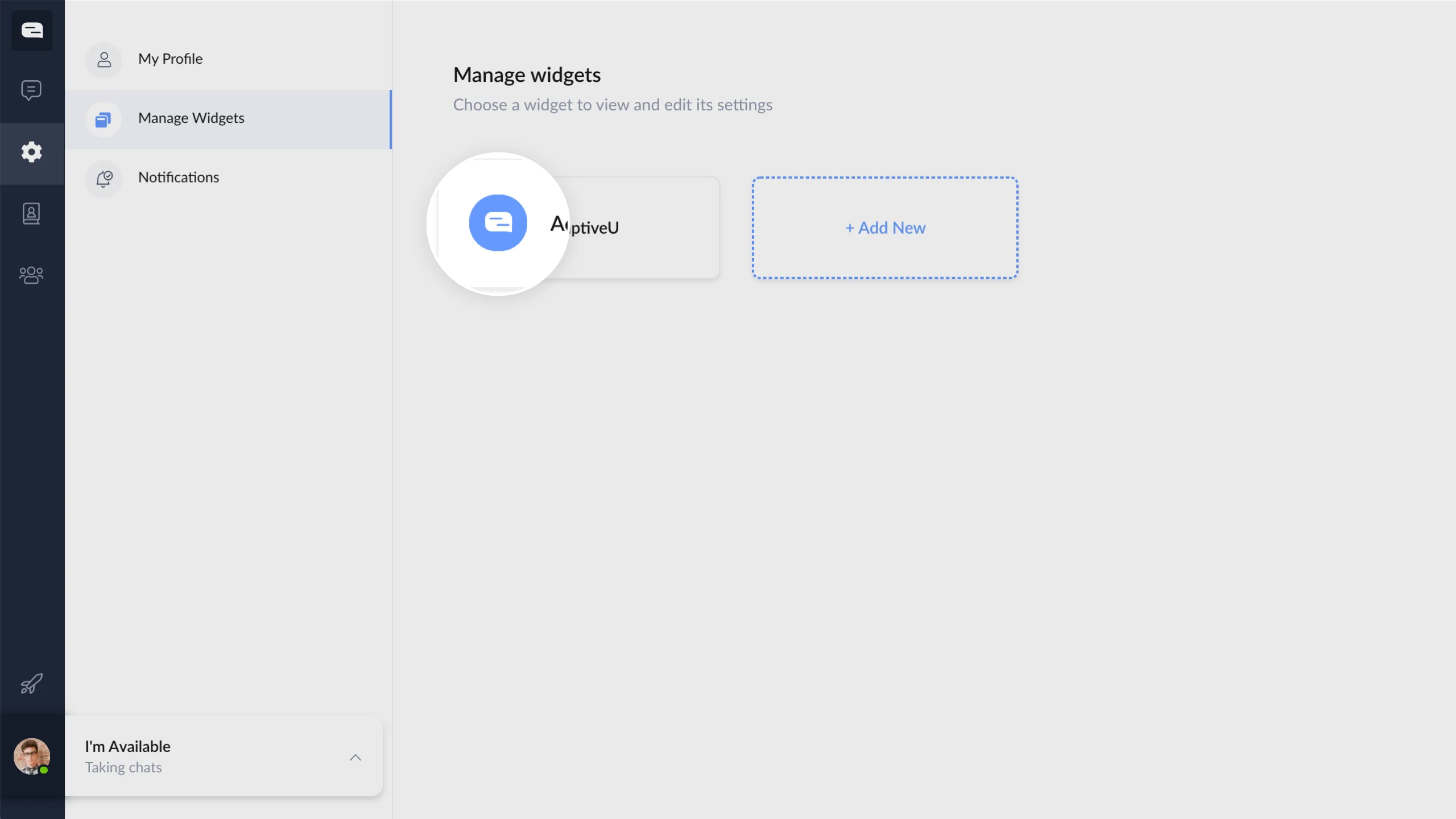
Task: Click the app logo at top left
Action: click(x=32, y=30)
